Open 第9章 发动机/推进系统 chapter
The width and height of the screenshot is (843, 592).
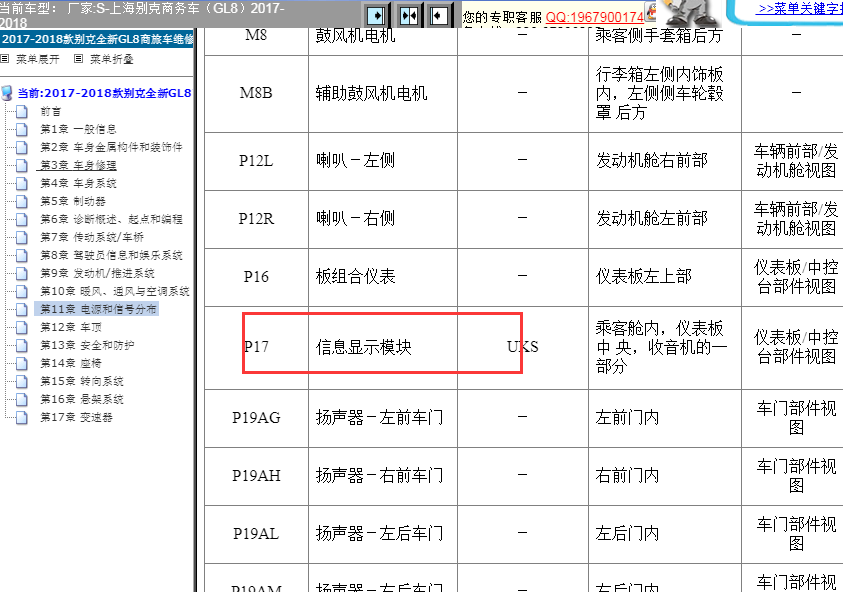[x=97, y=274]
